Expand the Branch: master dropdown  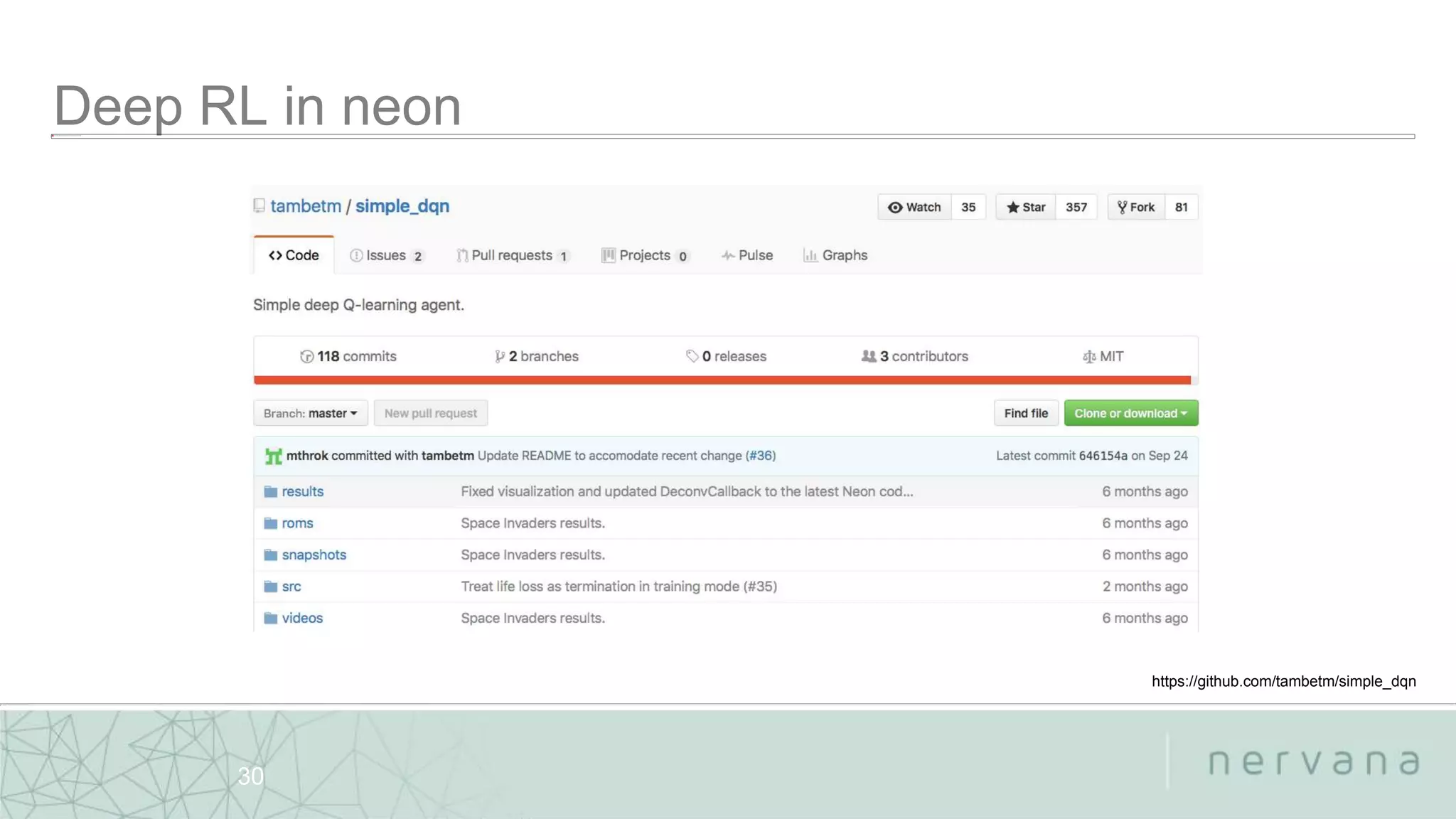click(x=311, y=413)
